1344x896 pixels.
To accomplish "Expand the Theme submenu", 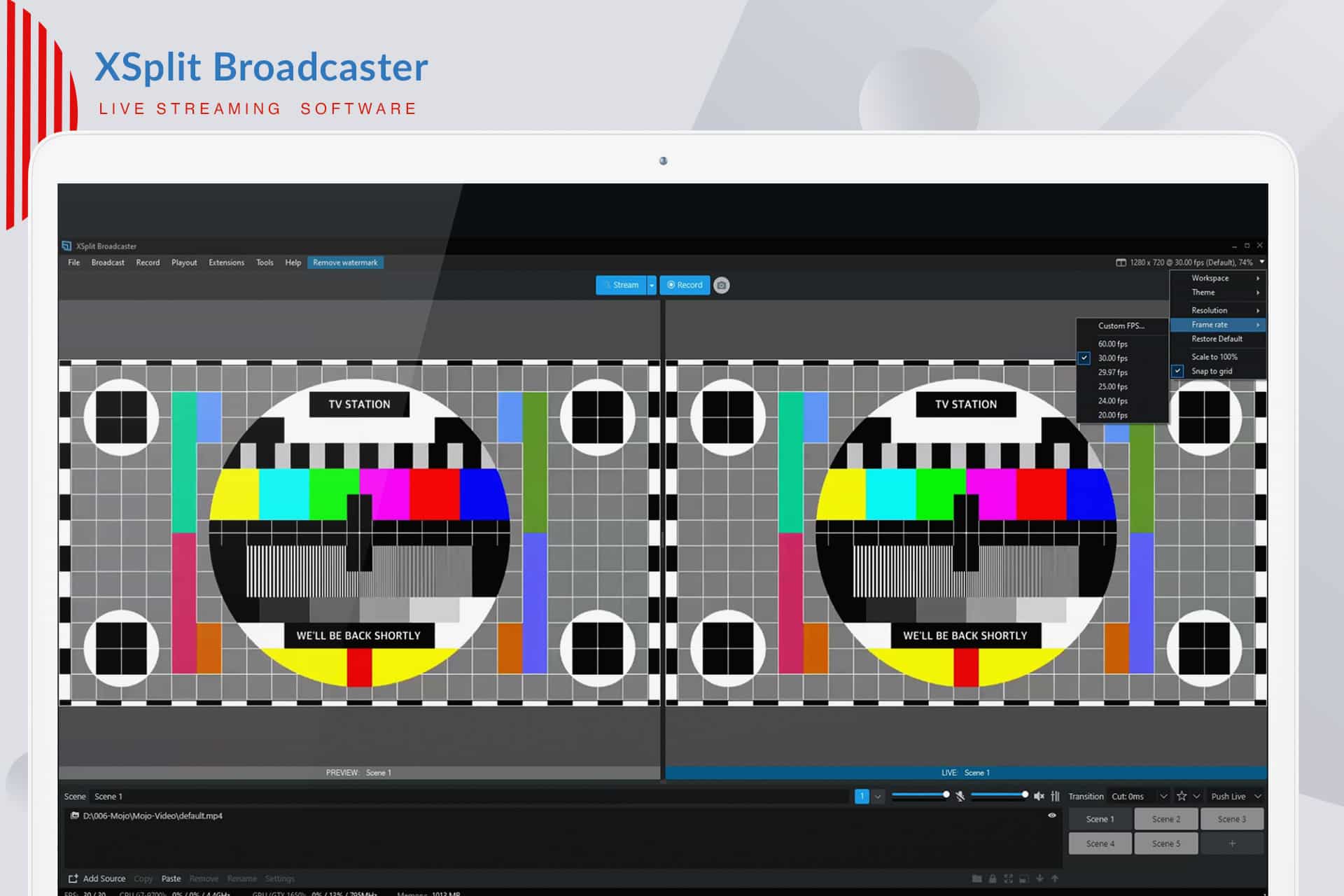I will (x=1218, y=293).
